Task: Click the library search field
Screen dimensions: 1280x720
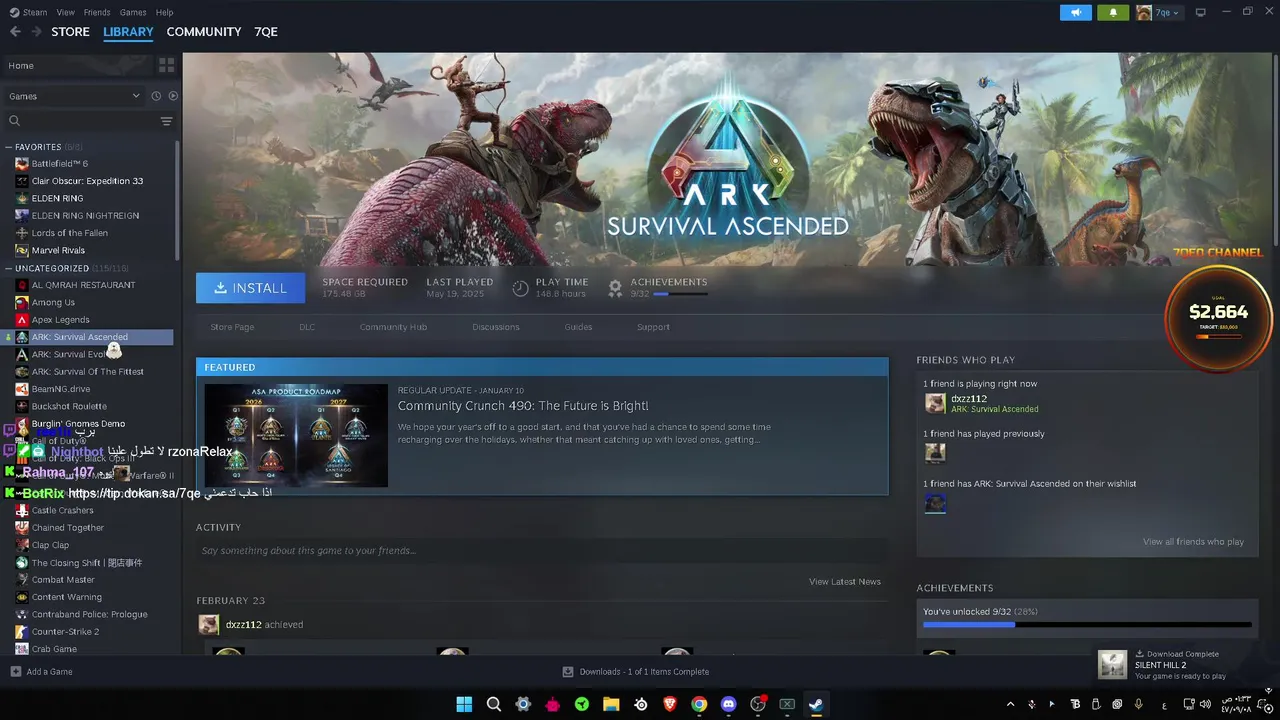Action: click(80, 121)
